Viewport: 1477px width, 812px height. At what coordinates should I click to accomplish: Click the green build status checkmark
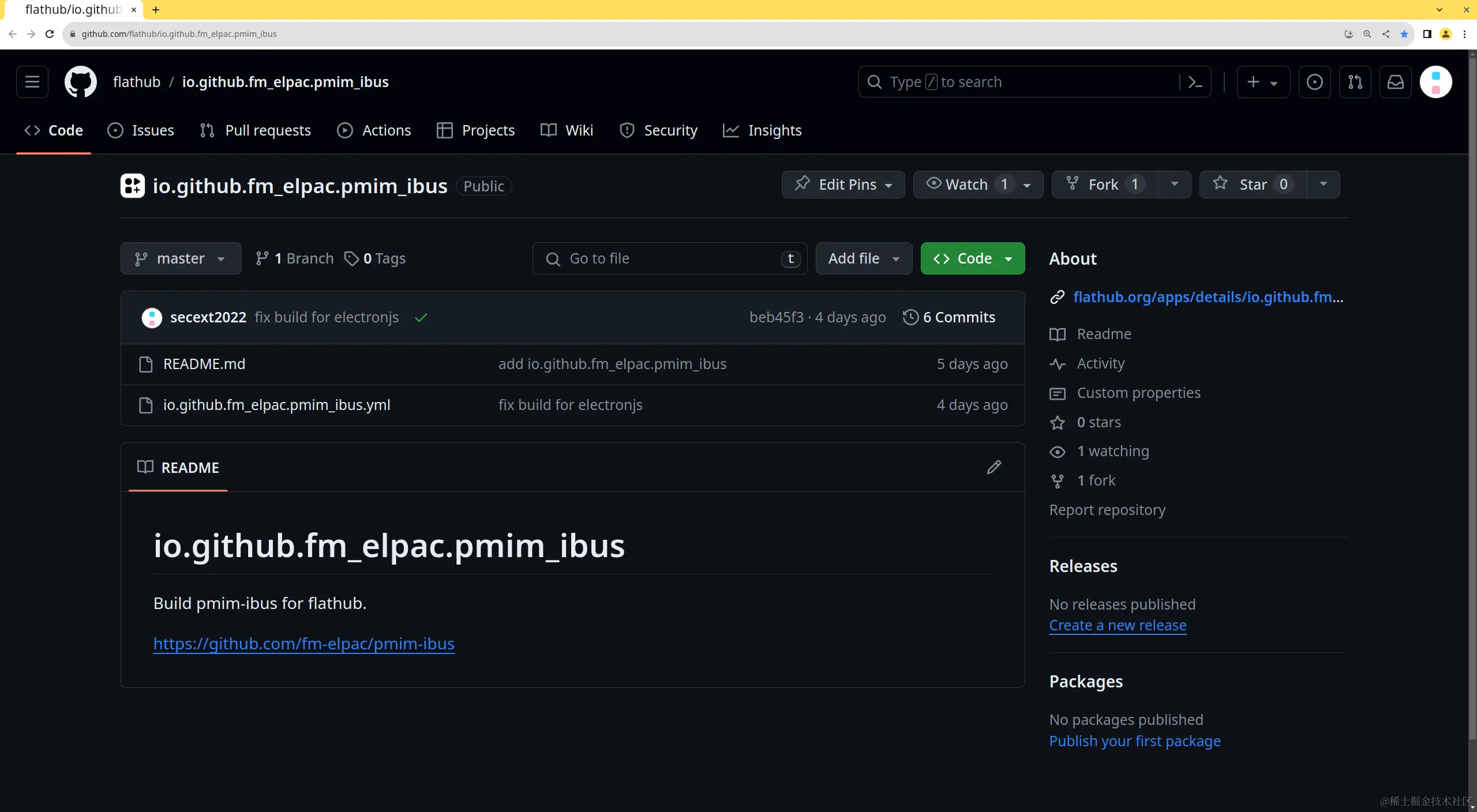point(421,317)
